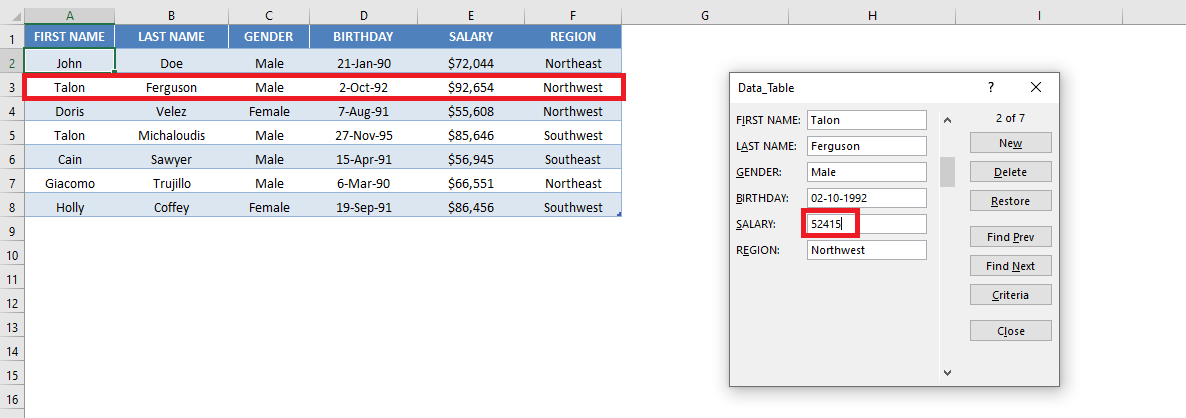
Task: Click the Restore button
Action: pyautogui.click(x=1011, y=201)
